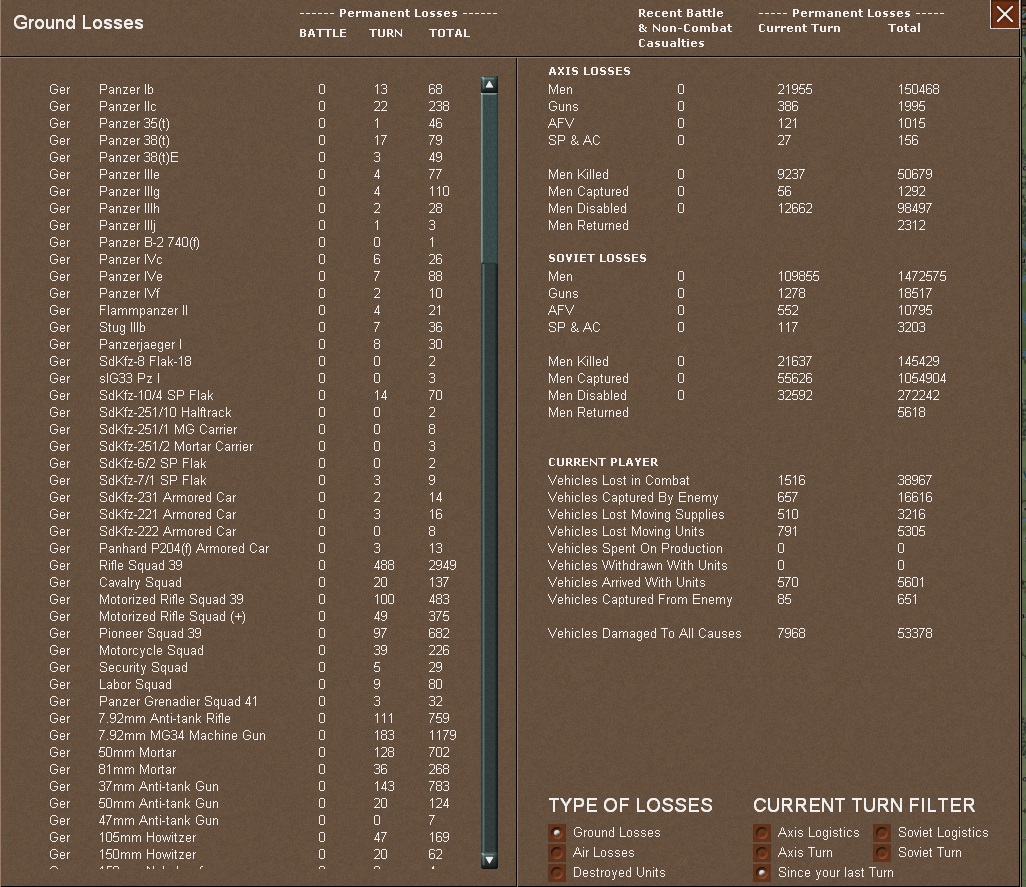
Task: Click the TURN column header
Action: (x=385, y=33)
